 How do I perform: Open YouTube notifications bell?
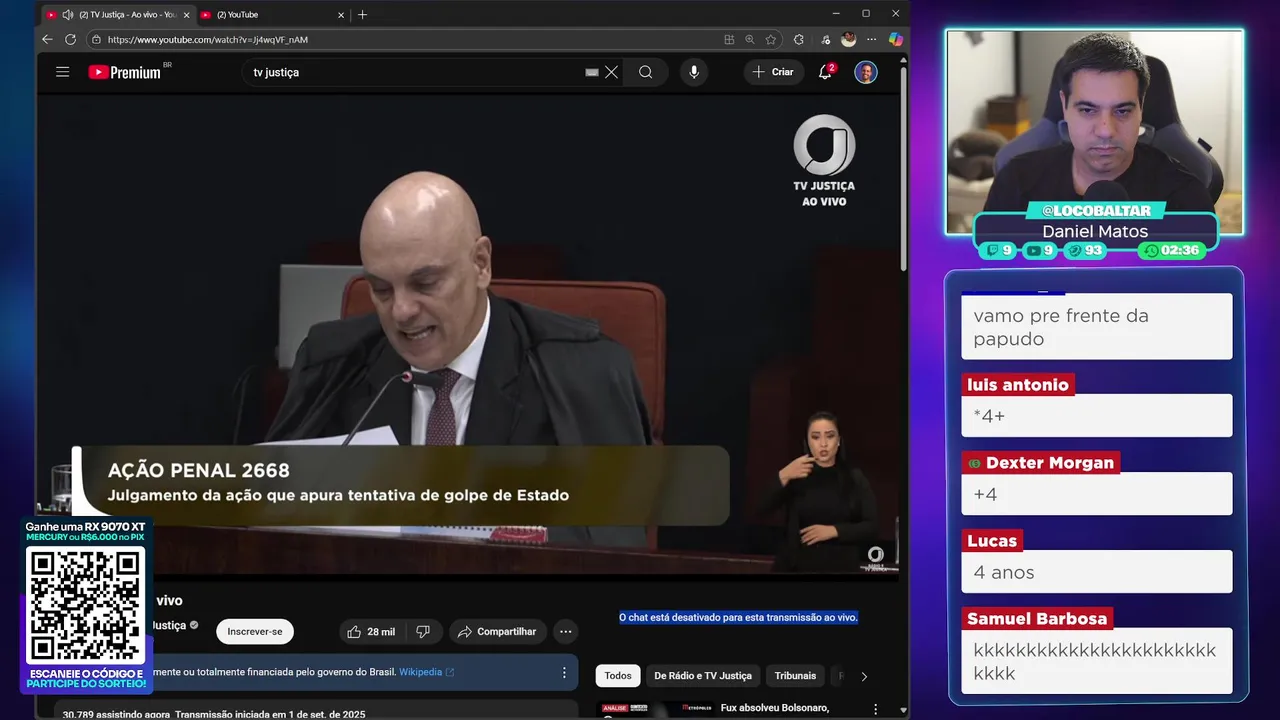tap(826, 72)
